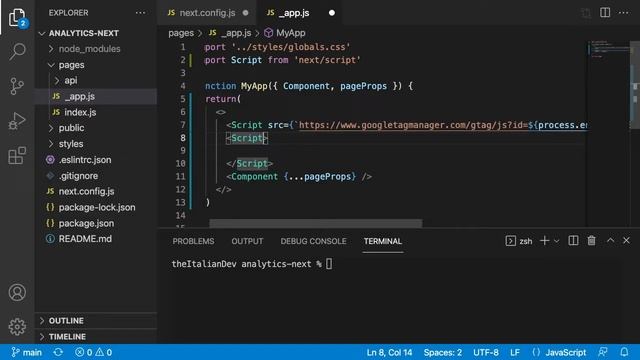Split the editor to the right
The height and width of the screenshot is (360, 640).
tap(605, 13)
